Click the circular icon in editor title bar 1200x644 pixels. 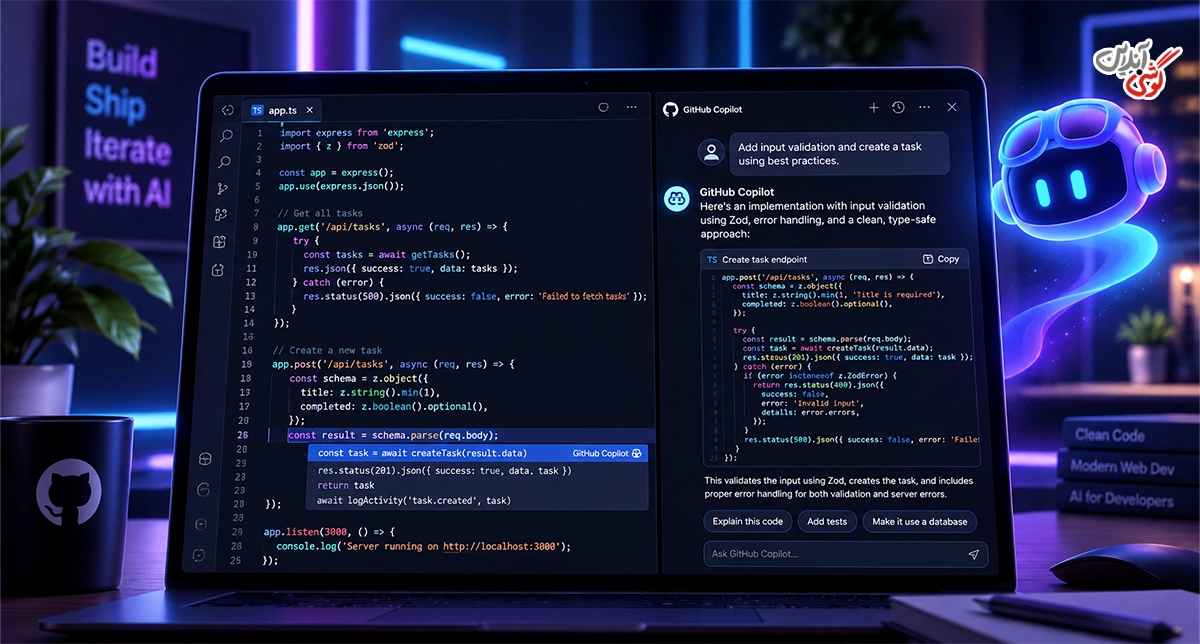pyautogui.click(x=603, y=107)
